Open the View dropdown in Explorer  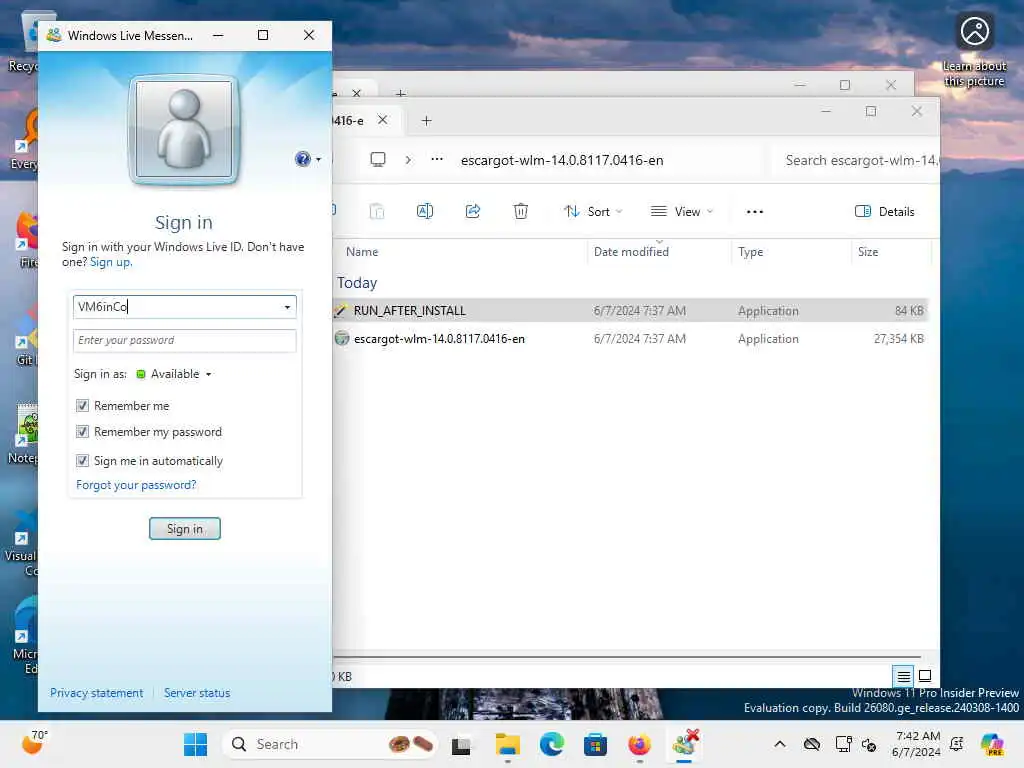pyautogui.click(x=682, y=211)
